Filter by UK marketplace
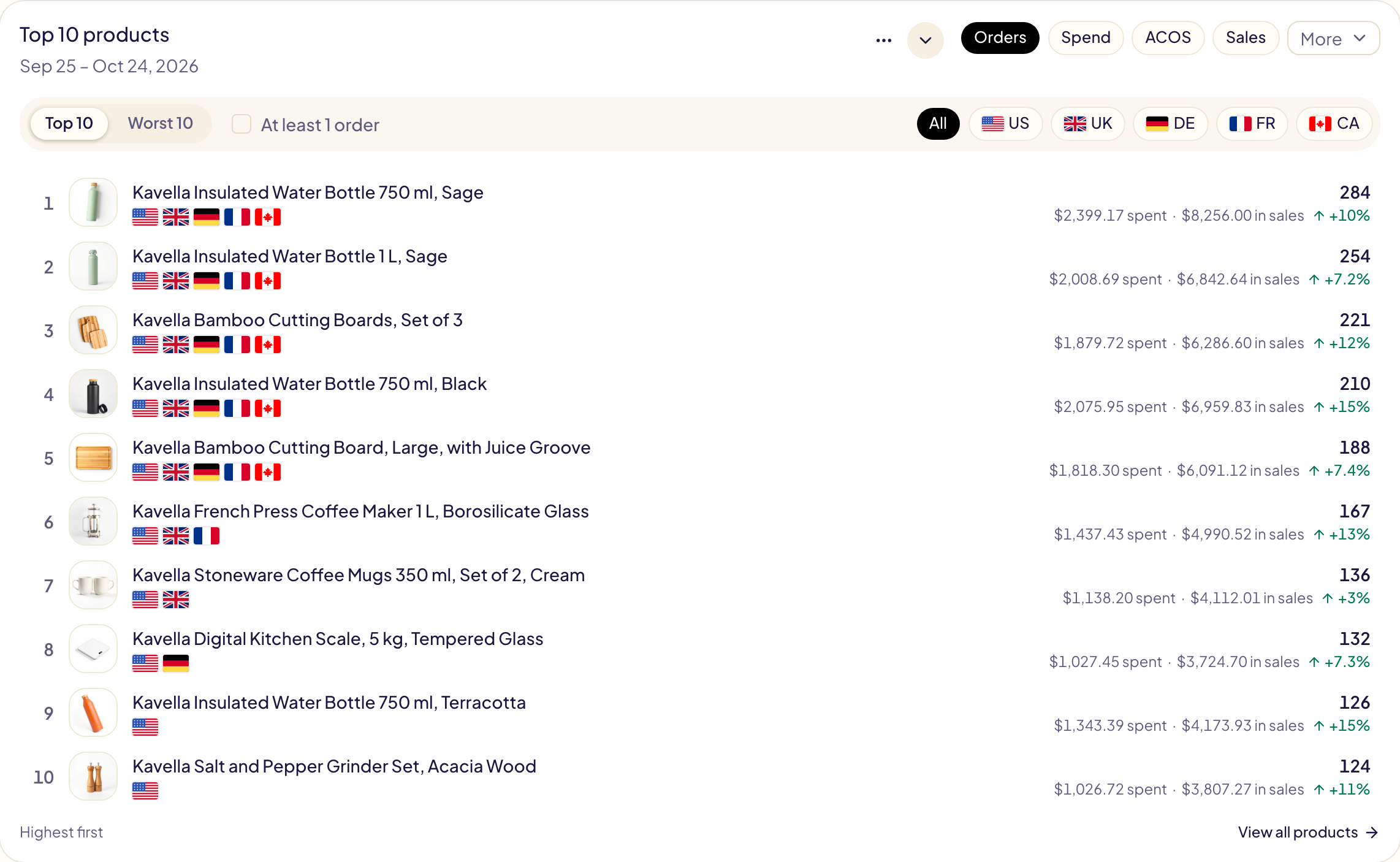The image size is (1400, 862). click(1088, 123)
